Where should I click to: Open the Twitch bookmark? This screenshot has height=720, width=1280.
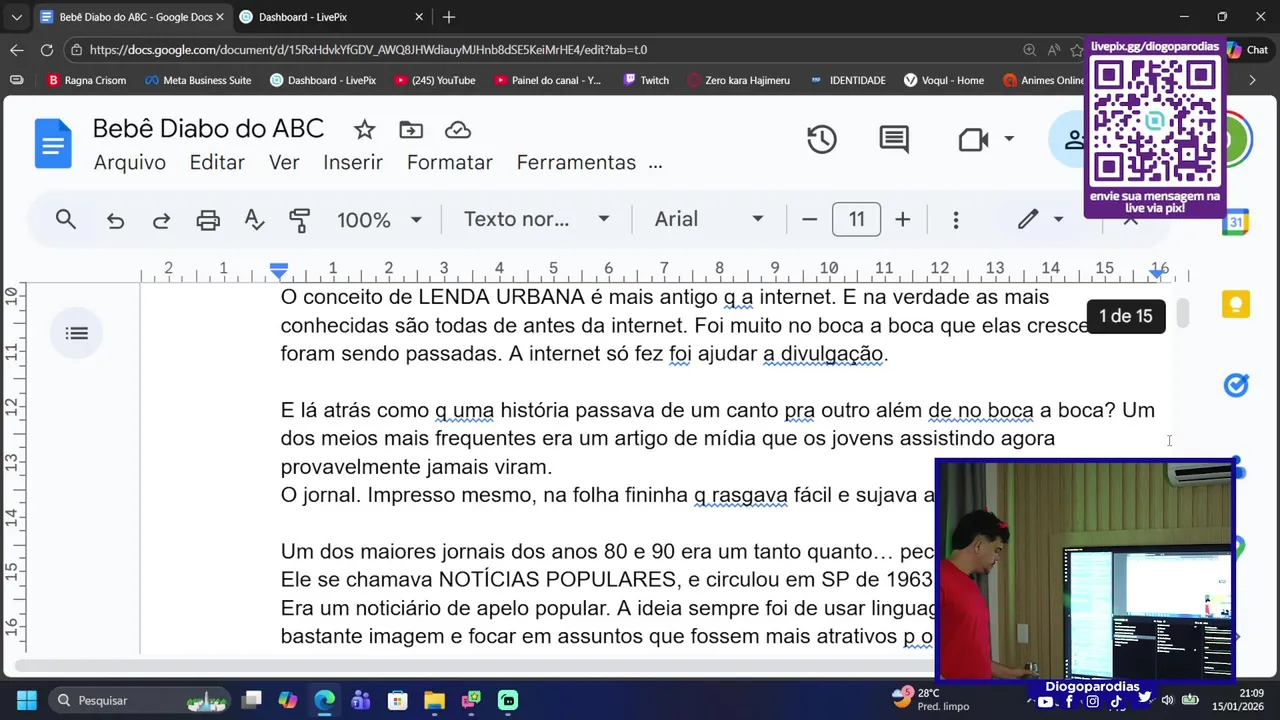tap(646, 80)
